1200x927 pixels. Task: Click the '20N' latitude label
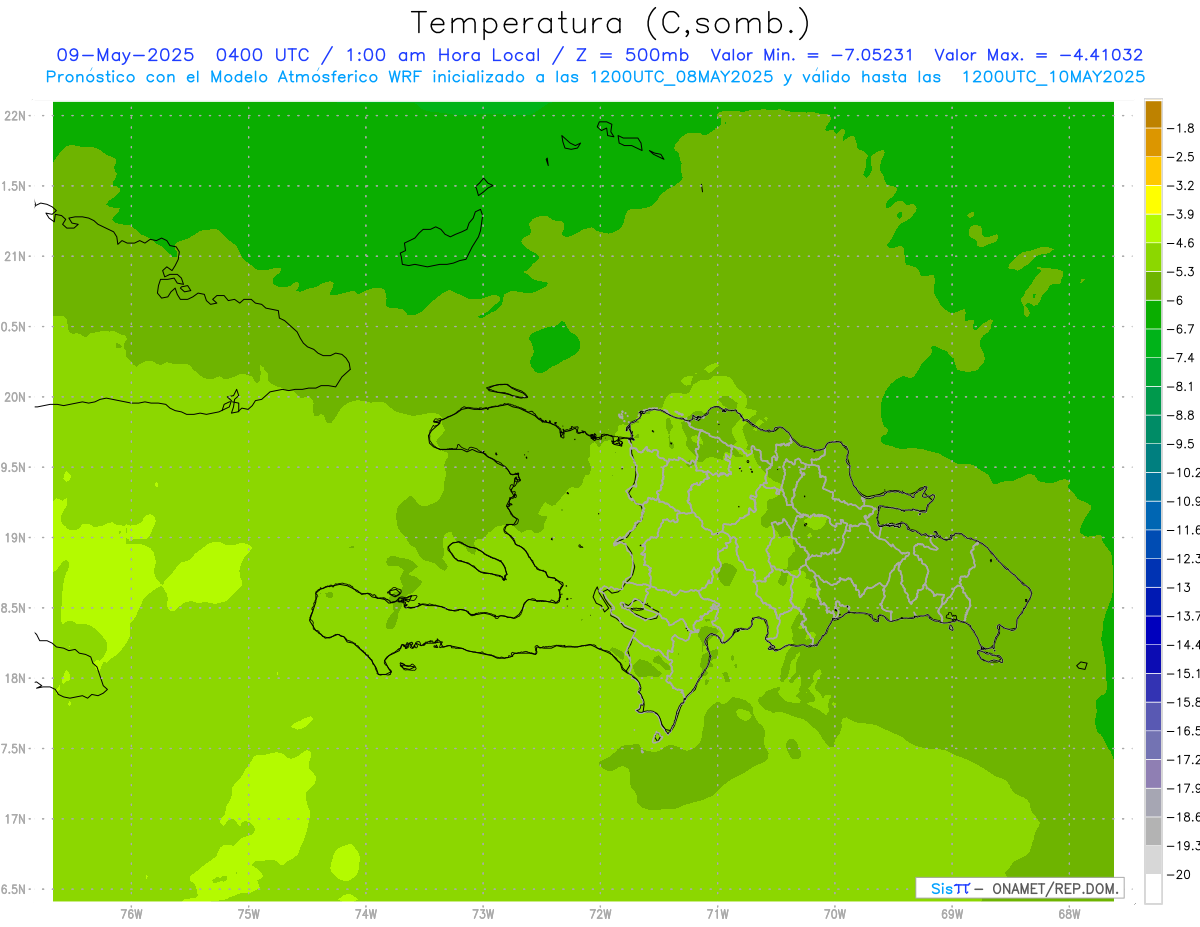point(16,397)
